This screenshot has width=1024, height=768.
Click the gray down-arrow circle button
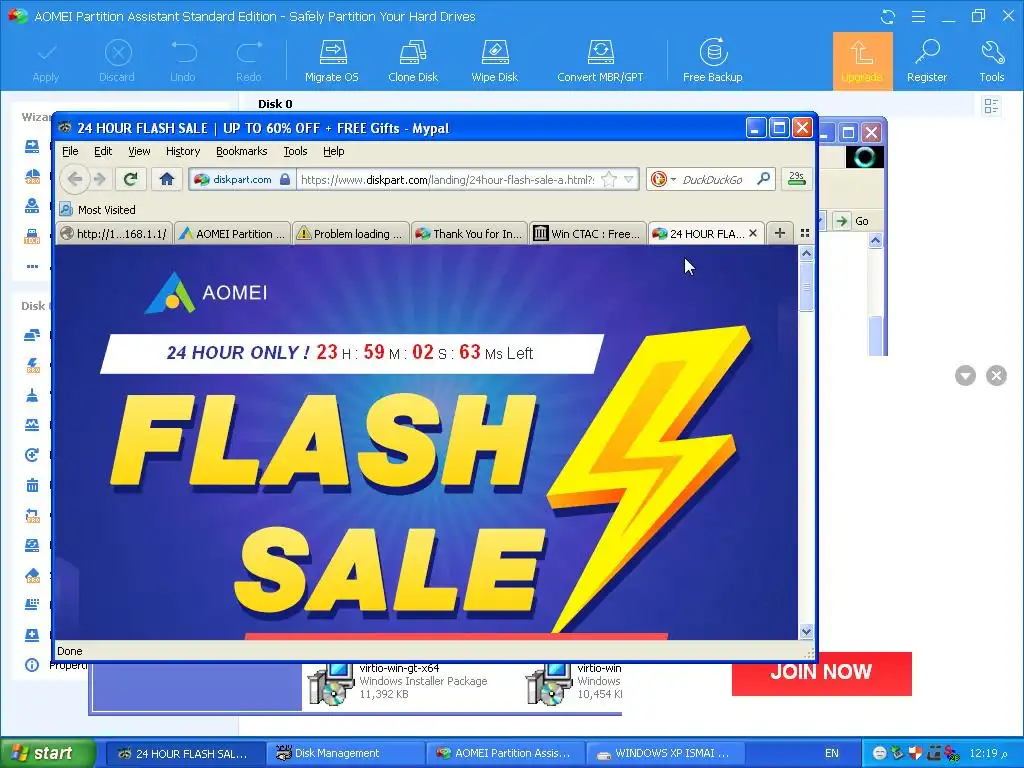point(965,376)
